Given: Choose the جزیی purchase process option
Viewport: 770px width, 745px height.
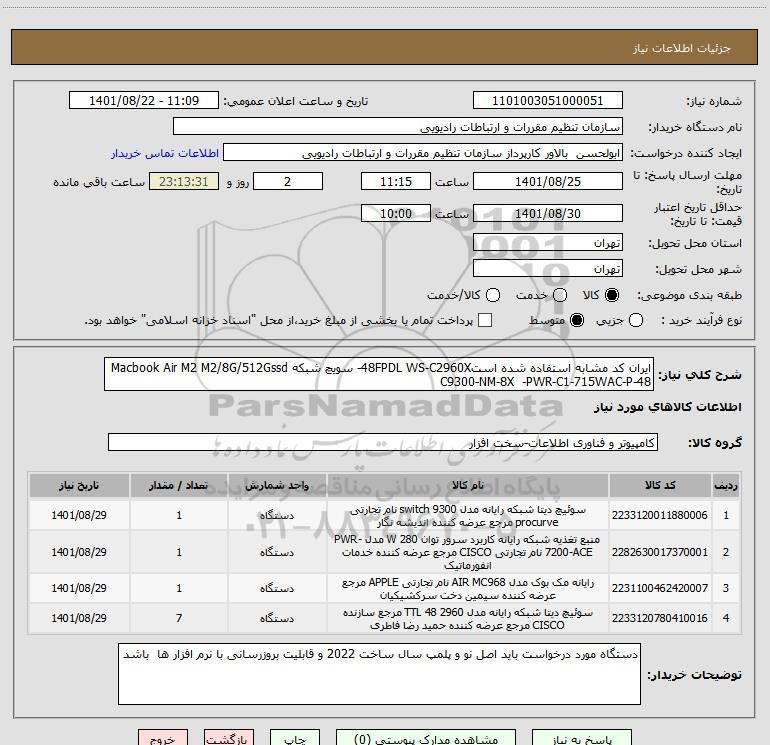Looking at the screenshot, I should coord(635,320).
